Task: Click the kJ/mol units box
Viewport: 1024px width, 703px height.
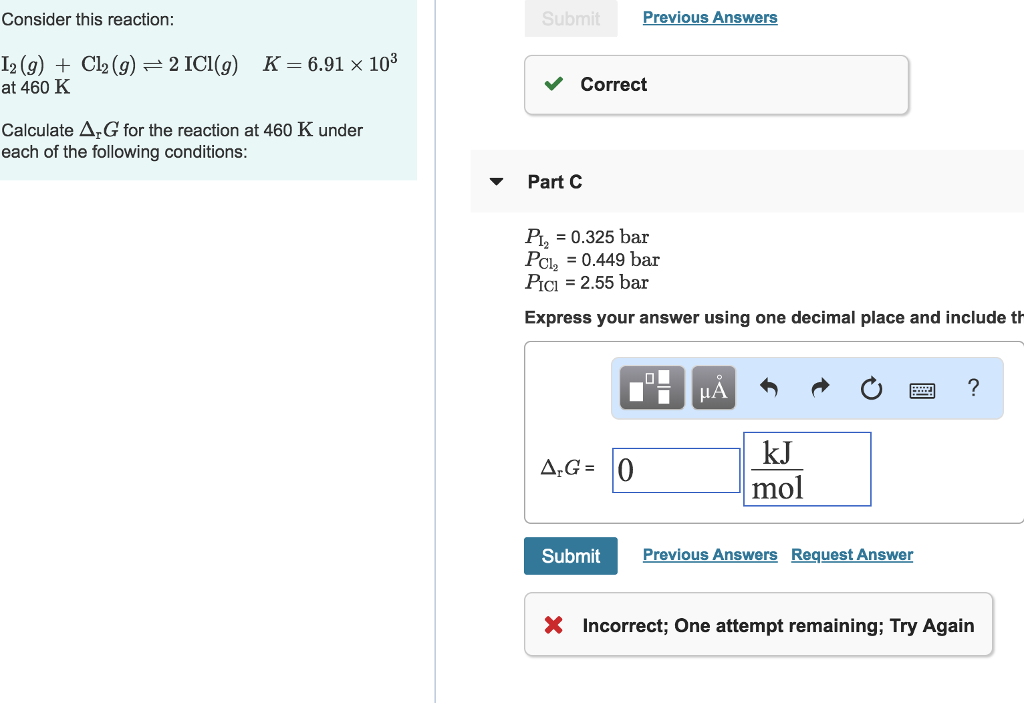Action: (807, 469)
